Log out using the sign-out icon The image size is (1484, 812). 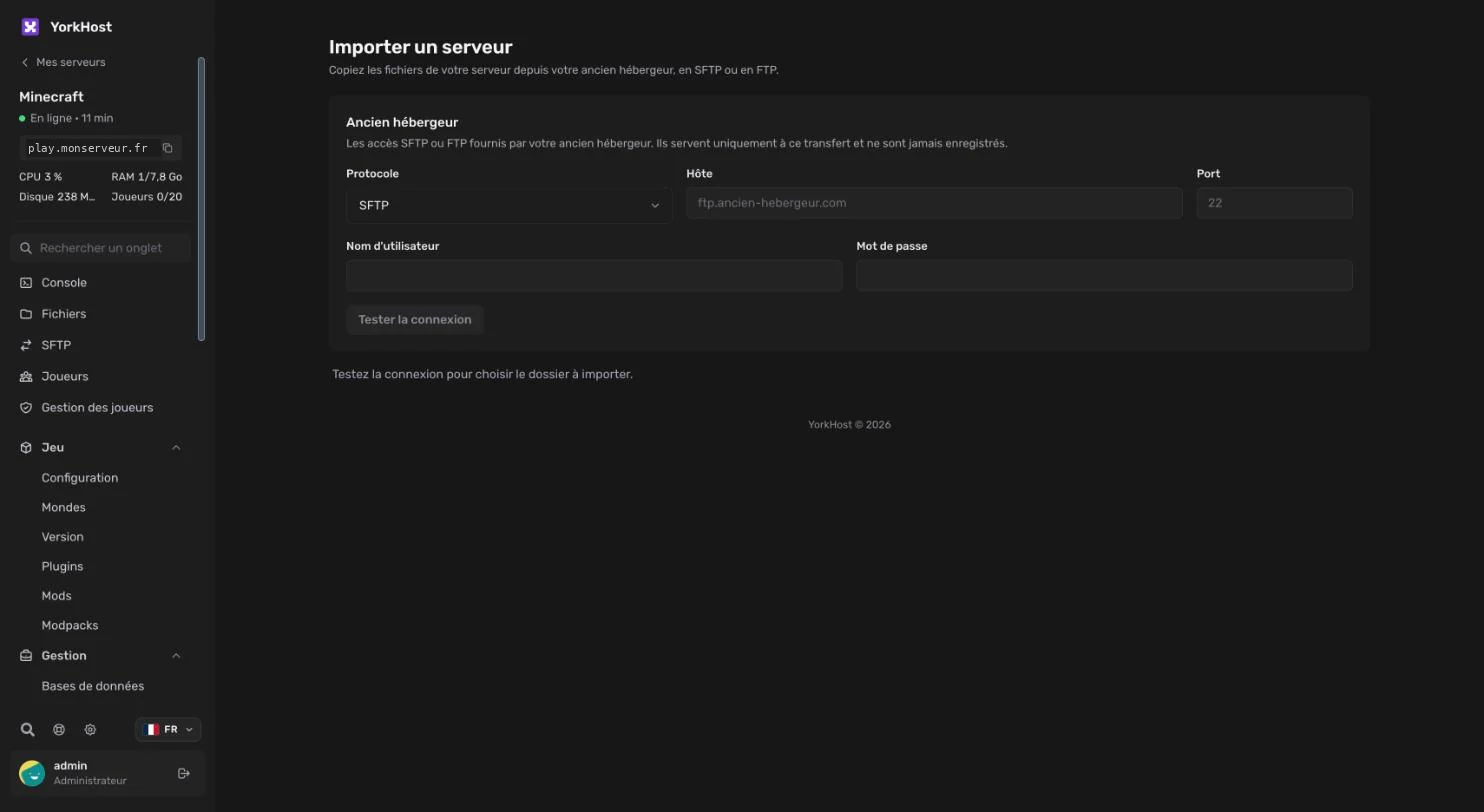pos(184,773)
